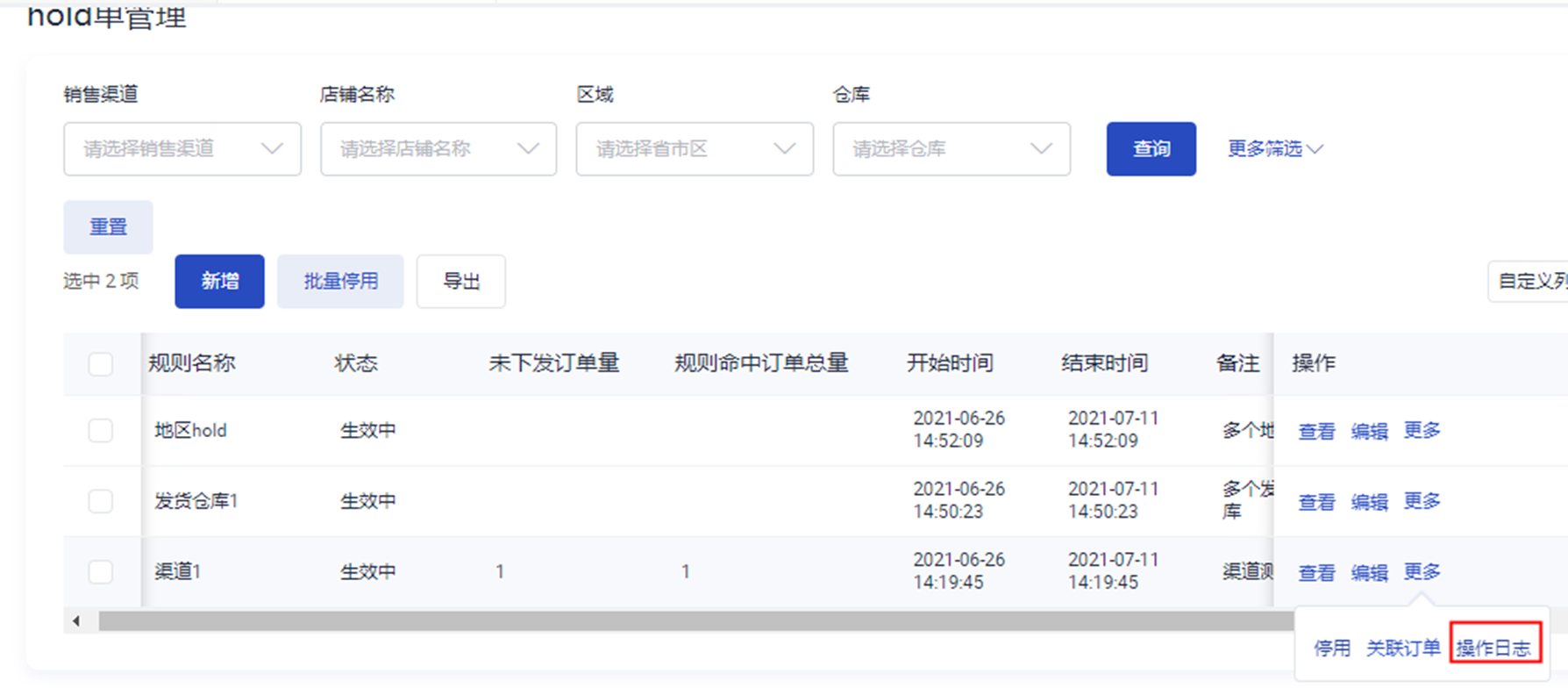Check the 渠道1 row checkbox

(101, 571)
